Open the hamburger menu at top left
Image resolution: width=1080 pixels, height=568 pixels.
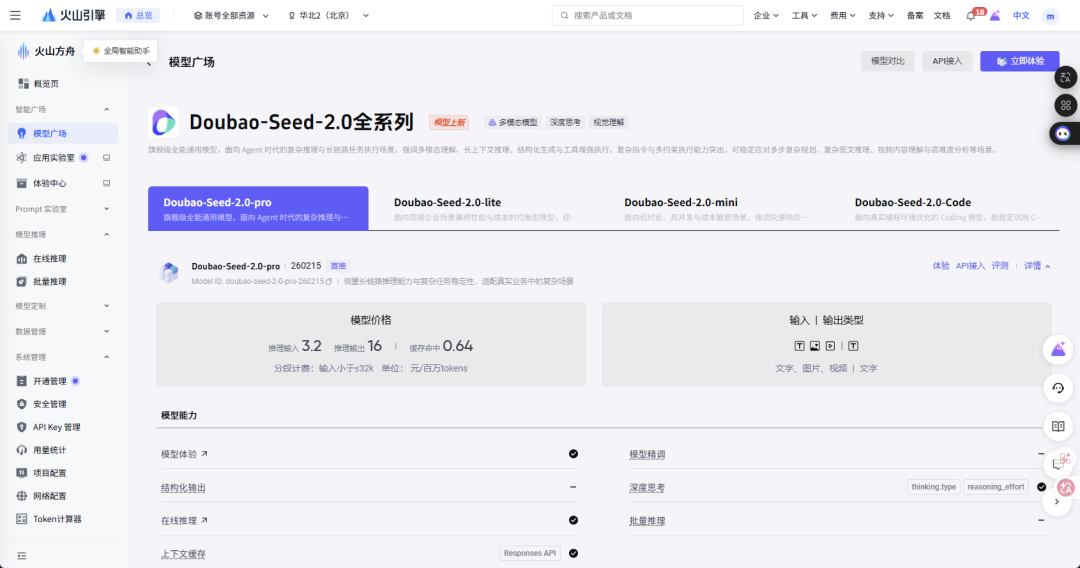15,15
